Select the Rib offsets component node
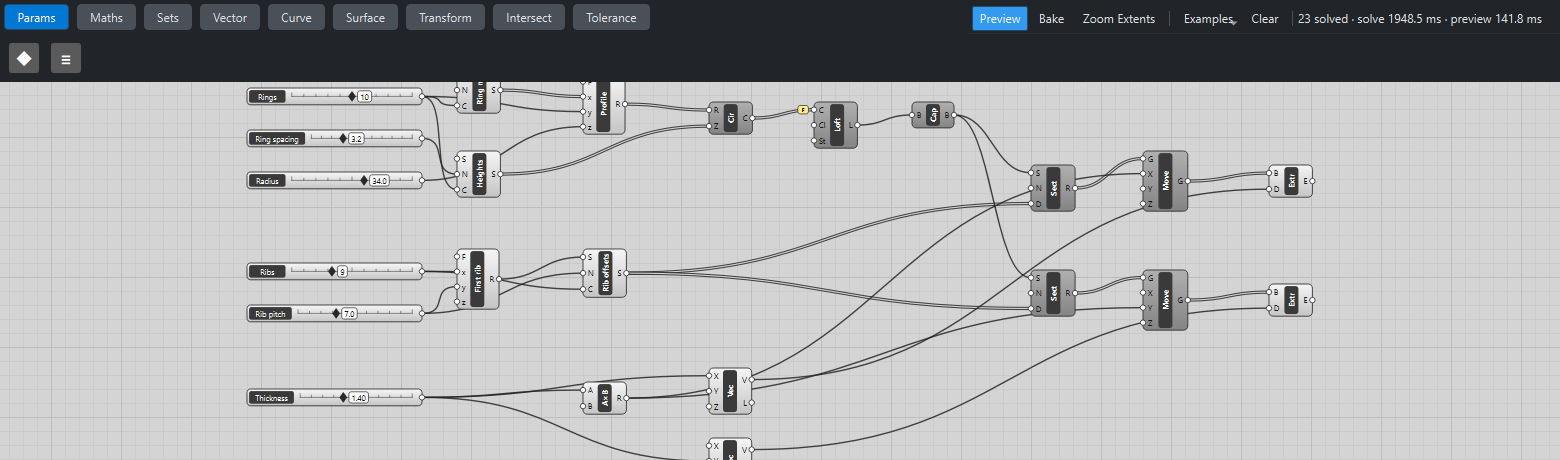 click(x=606, y=273)
